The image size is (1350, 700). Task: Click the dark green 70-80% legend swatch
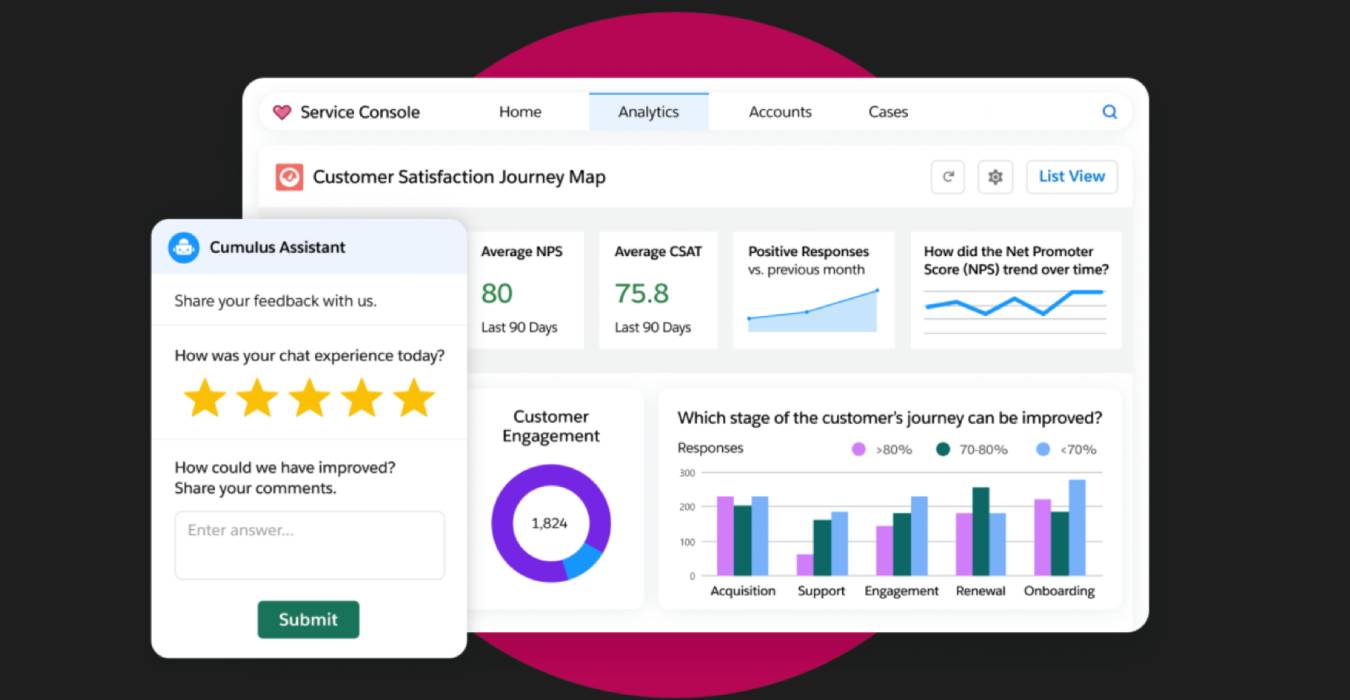(942, 450)
